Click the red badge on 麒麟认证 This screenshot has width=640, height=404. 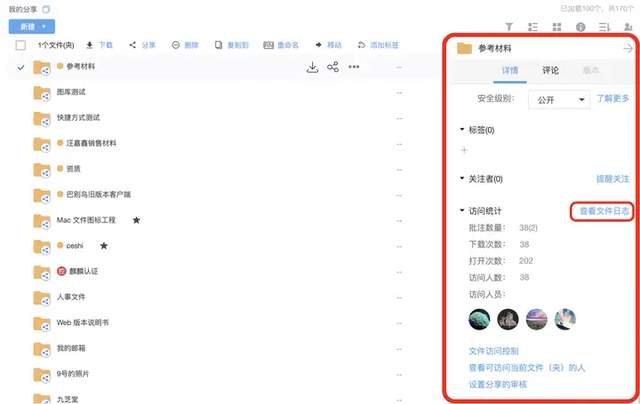pos(61,271)
